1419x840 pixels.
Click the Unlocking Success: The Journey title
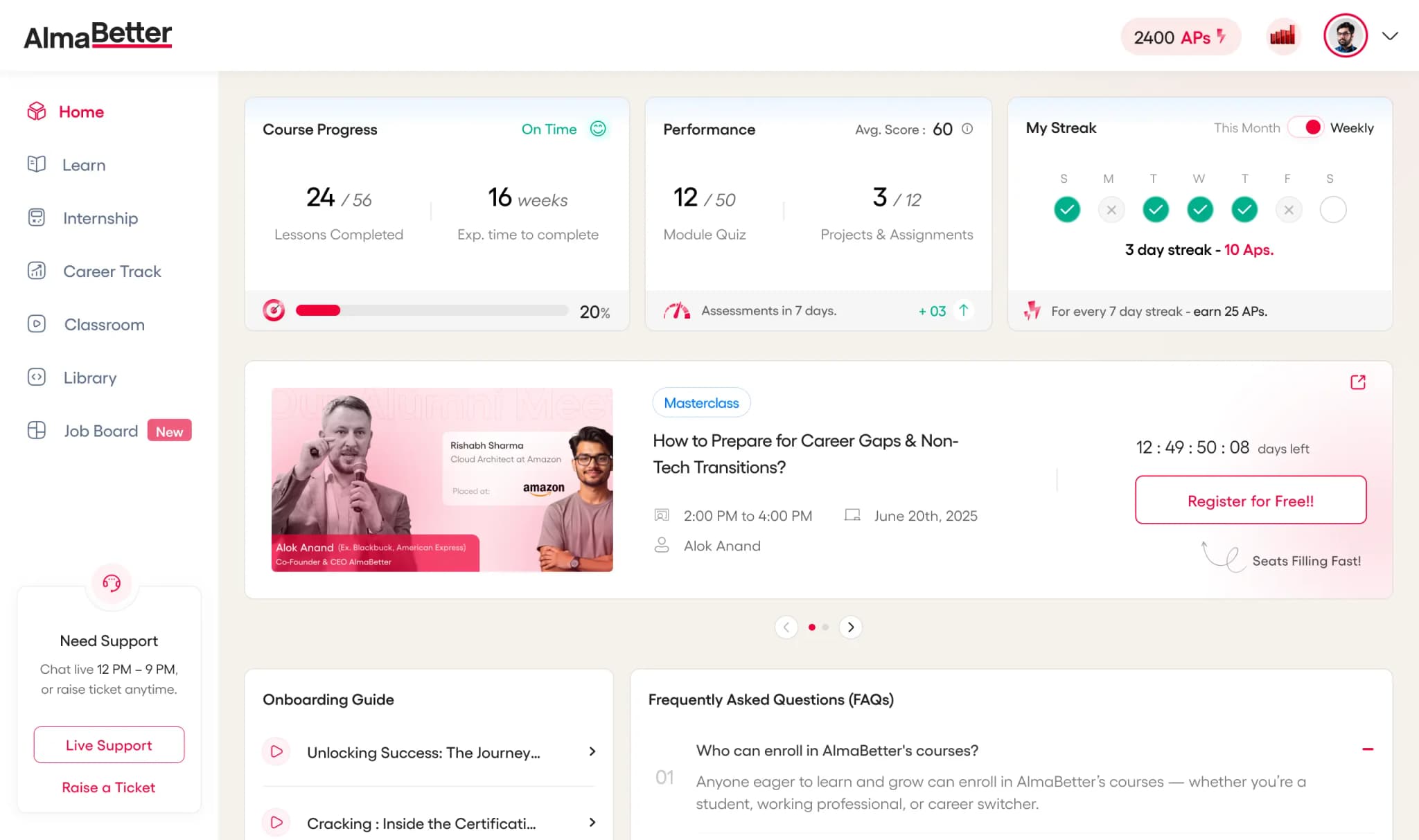[x=423, y=752]
